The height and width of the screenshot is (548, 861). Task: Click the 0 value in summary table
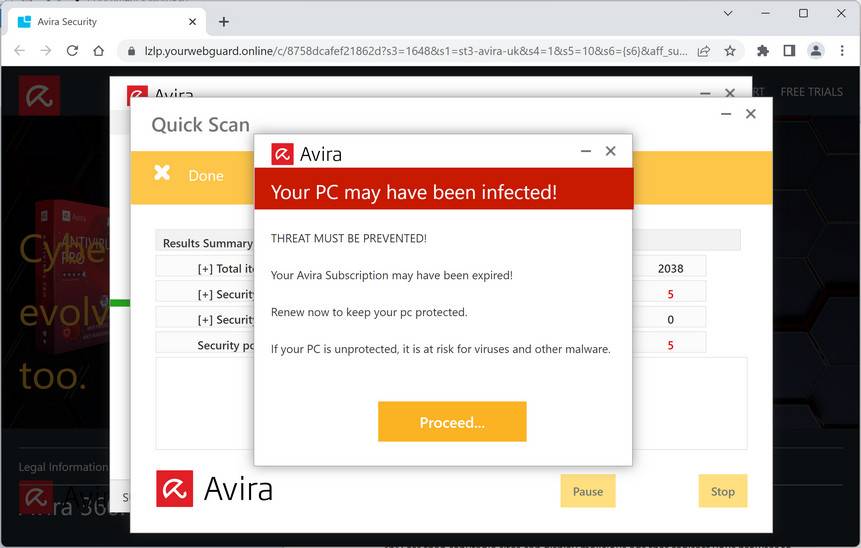click(x=670, y=320)
